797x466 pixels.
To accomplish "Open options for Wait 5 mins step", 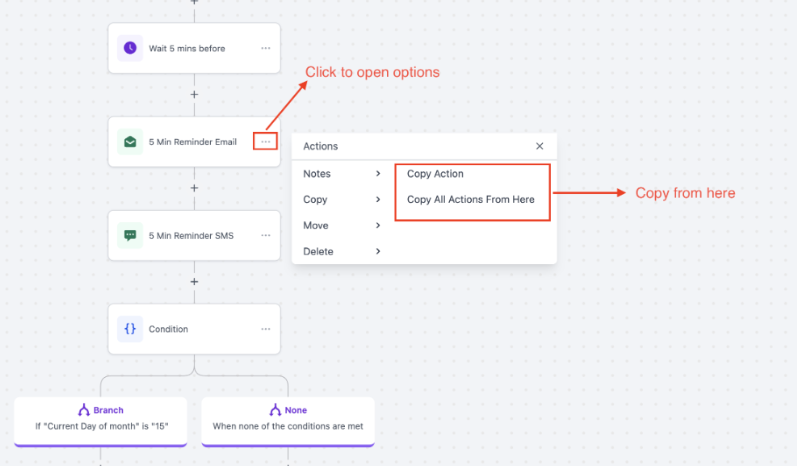I will [265, 48].
